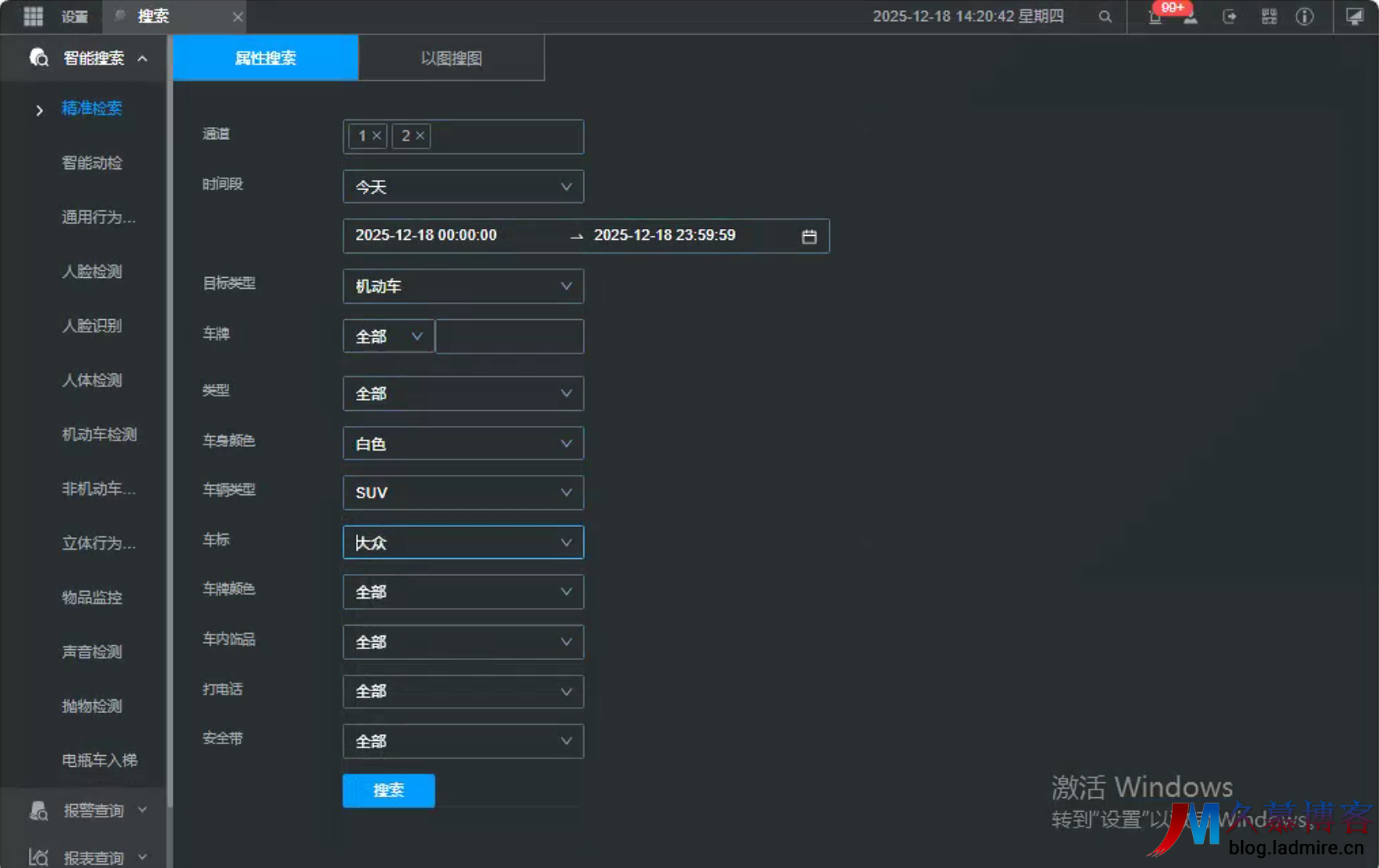Open the calendar picker for date range
This screenshot has width=1379, height=868.
point(809,237)
